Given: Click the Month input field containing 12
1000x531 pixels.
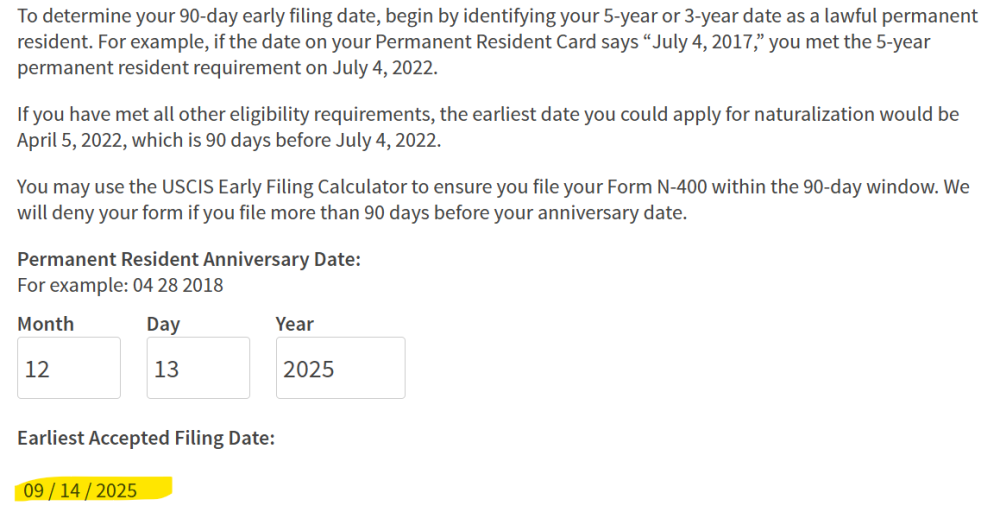Looking at the screenshot, I should [69, 368].
